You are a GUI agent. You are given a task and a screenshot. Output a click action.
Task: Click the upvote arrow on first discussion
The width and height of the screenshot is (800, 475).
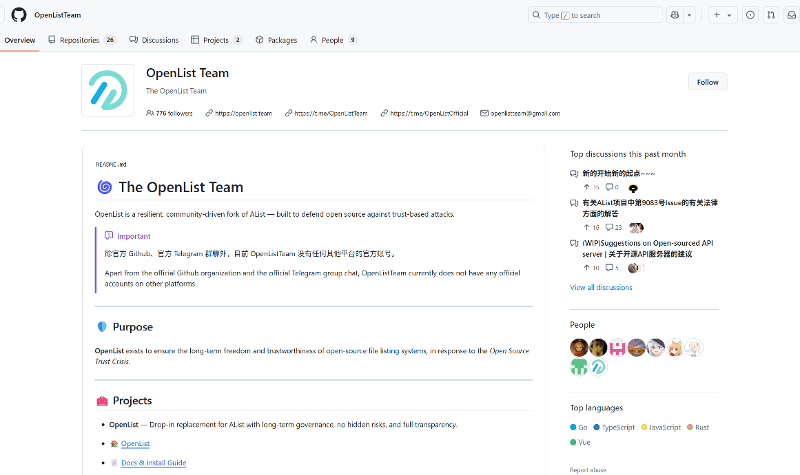[586, 187]
